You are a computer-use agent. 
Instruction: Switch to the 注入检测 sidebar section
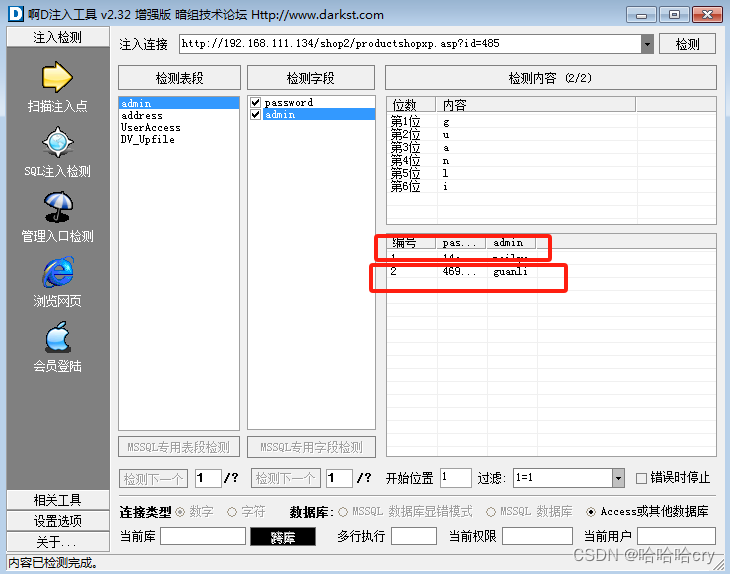click(x=58, y=37)
